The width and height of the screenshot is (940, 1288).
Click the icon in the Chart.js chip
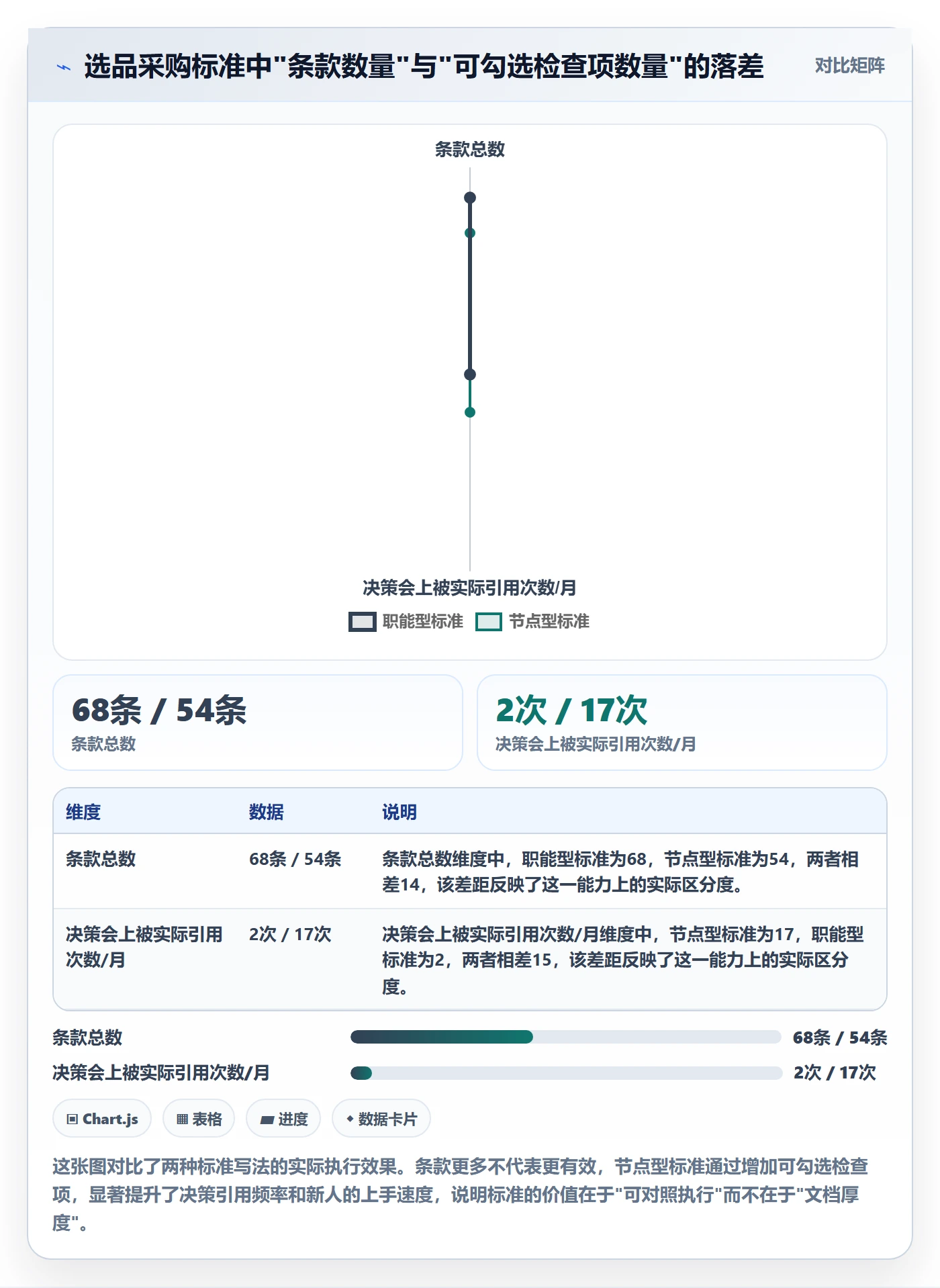pyautogui.click(x=72, y=1119)
